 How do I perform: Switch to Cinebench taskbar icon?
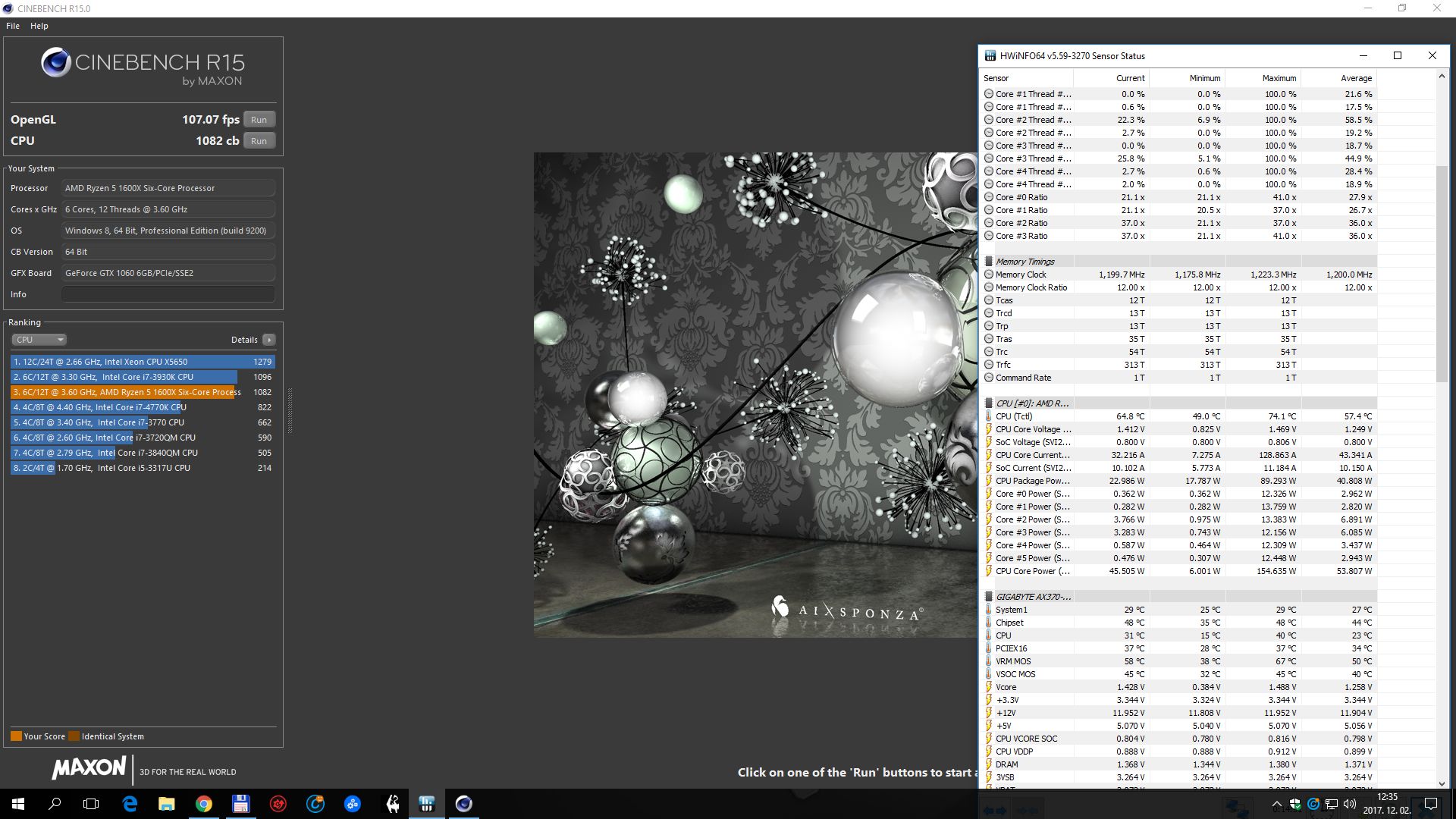[464, 804]
